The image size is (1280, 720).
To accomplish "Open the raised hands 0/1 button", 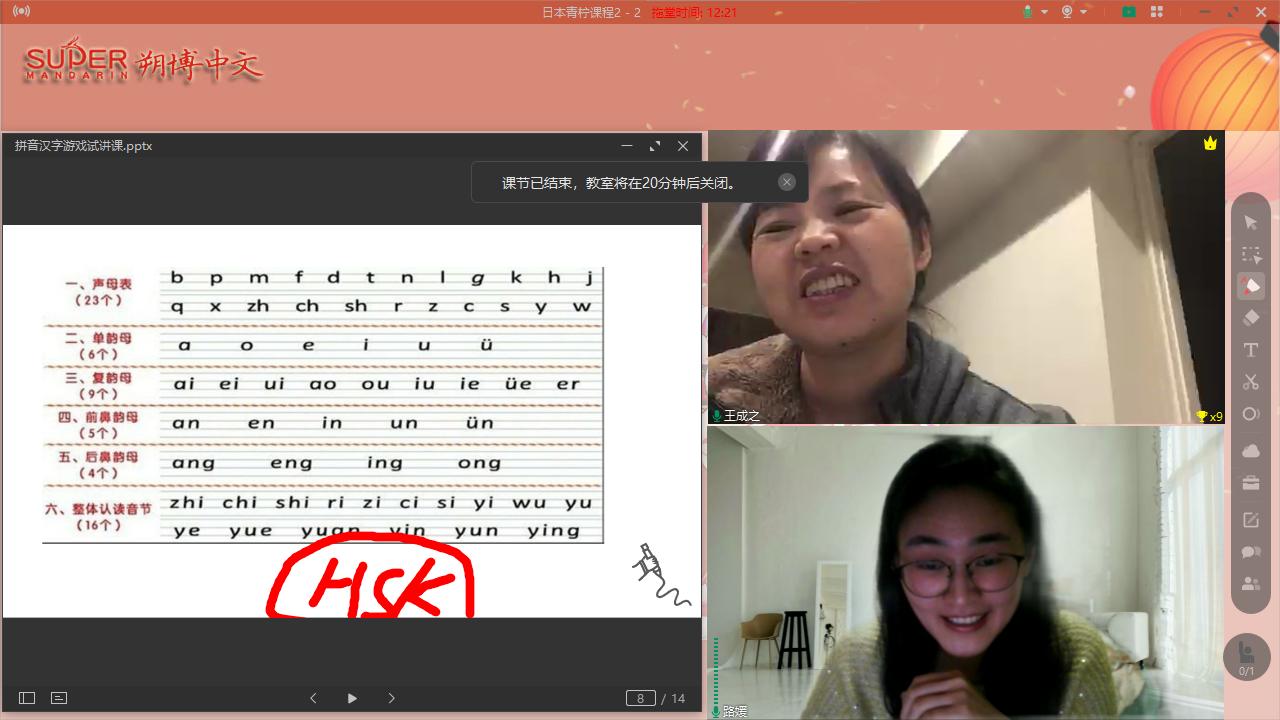I will (1247, 657).
